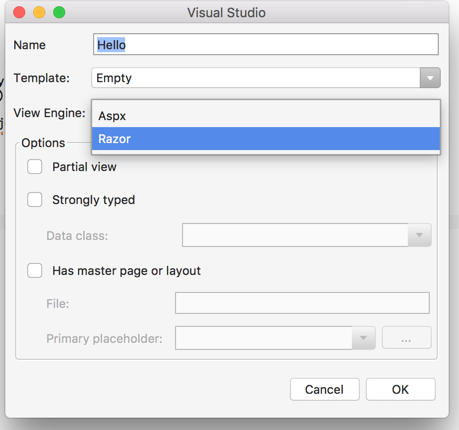Click inside the Name text field
Screen dimensions: 459x430
tap(266, 44)
